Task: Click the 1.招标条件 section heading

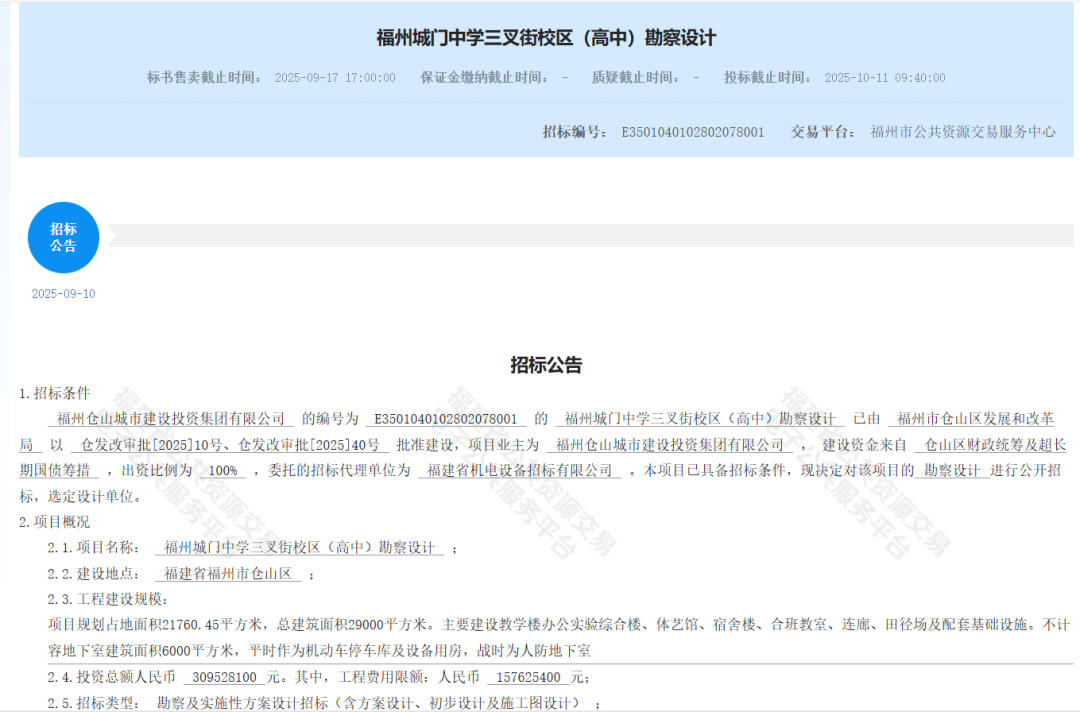Action: tap(55, 393)
